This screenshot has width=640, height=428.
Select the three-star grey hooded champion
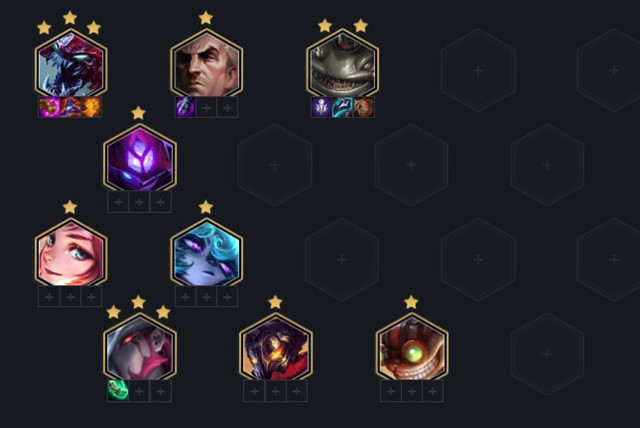[140, 348]
